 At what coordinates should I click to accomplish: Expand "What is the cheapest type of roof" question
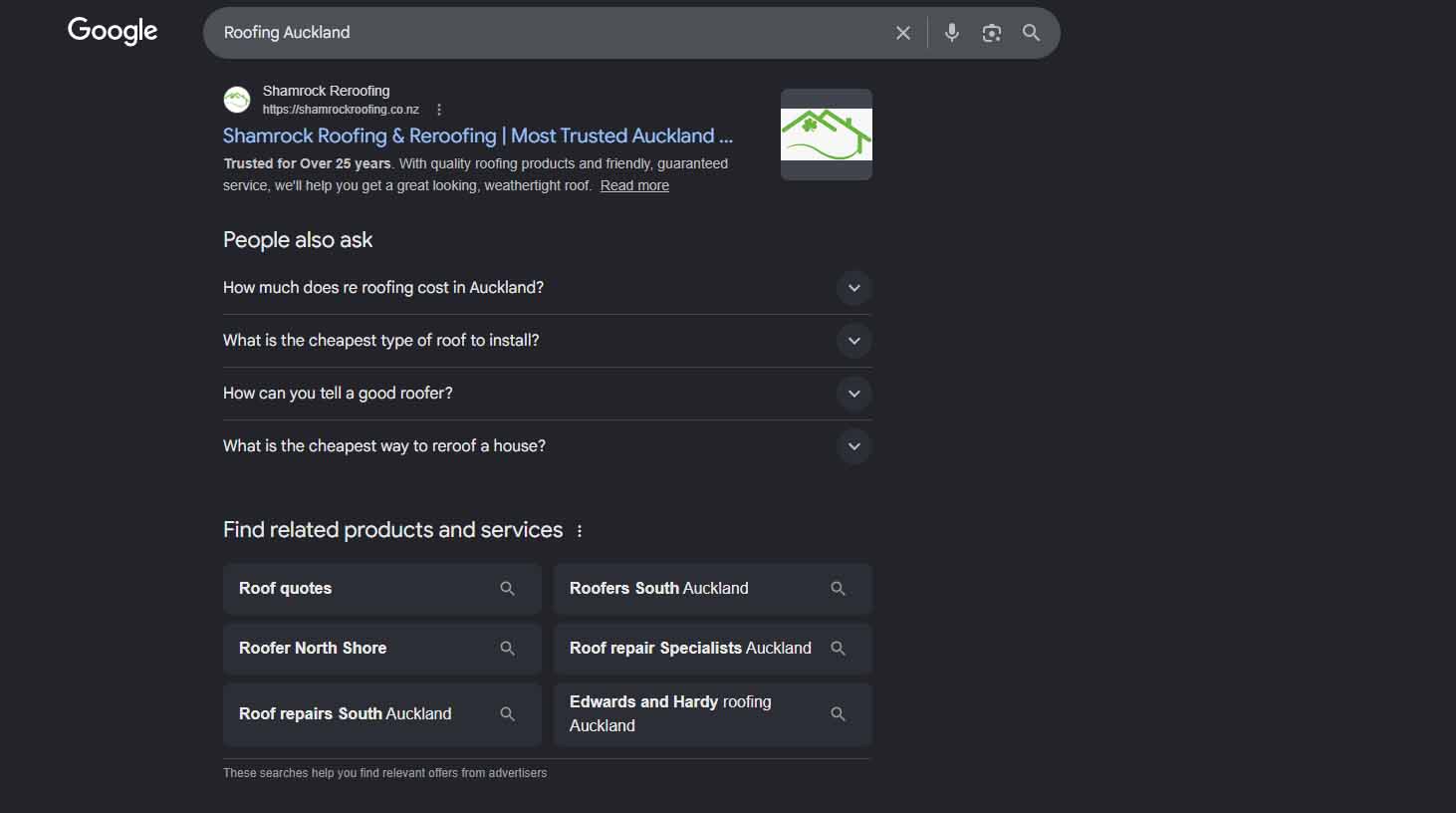[x=853, y=341]
